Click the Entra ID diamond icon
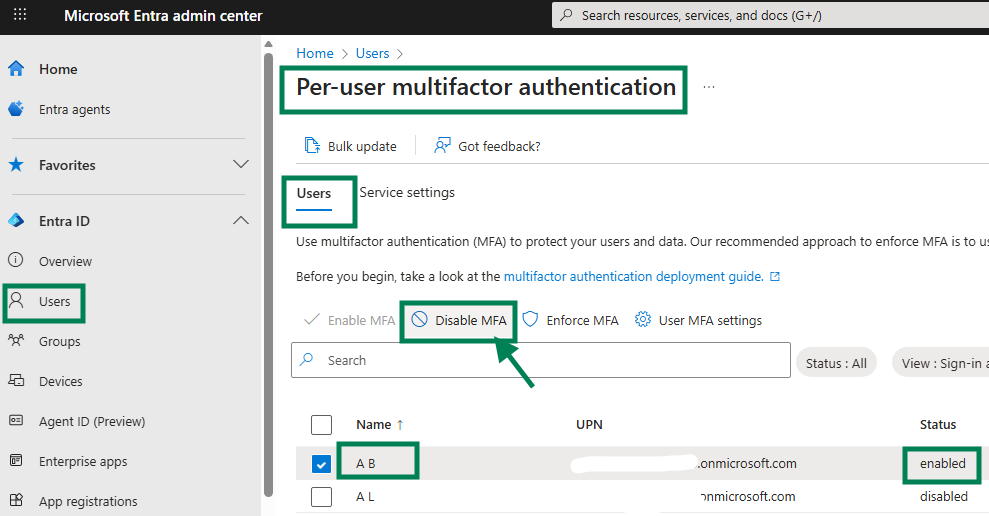 pyautogui.click(x=16, y=221)
